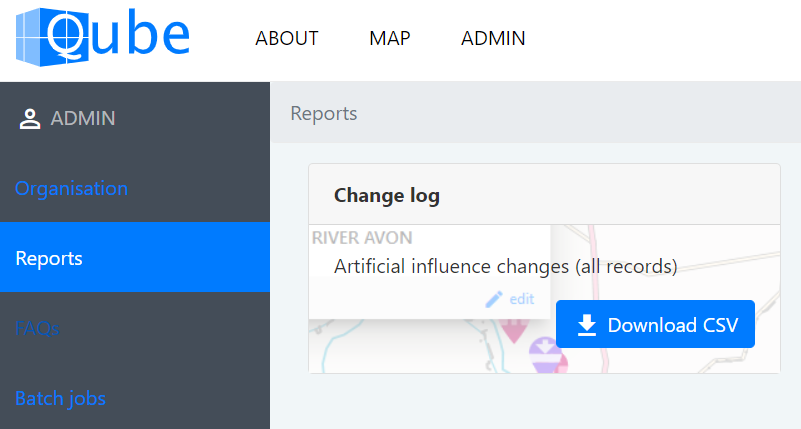Open the ADMIN top navigation item
801x429 pixels.
pos(493,39)
